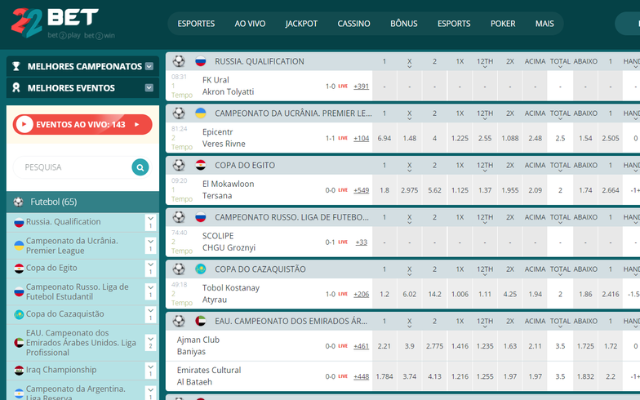Open the ESPORTES menu
Viewport: 640px width, 400px height.
(196, 24)
